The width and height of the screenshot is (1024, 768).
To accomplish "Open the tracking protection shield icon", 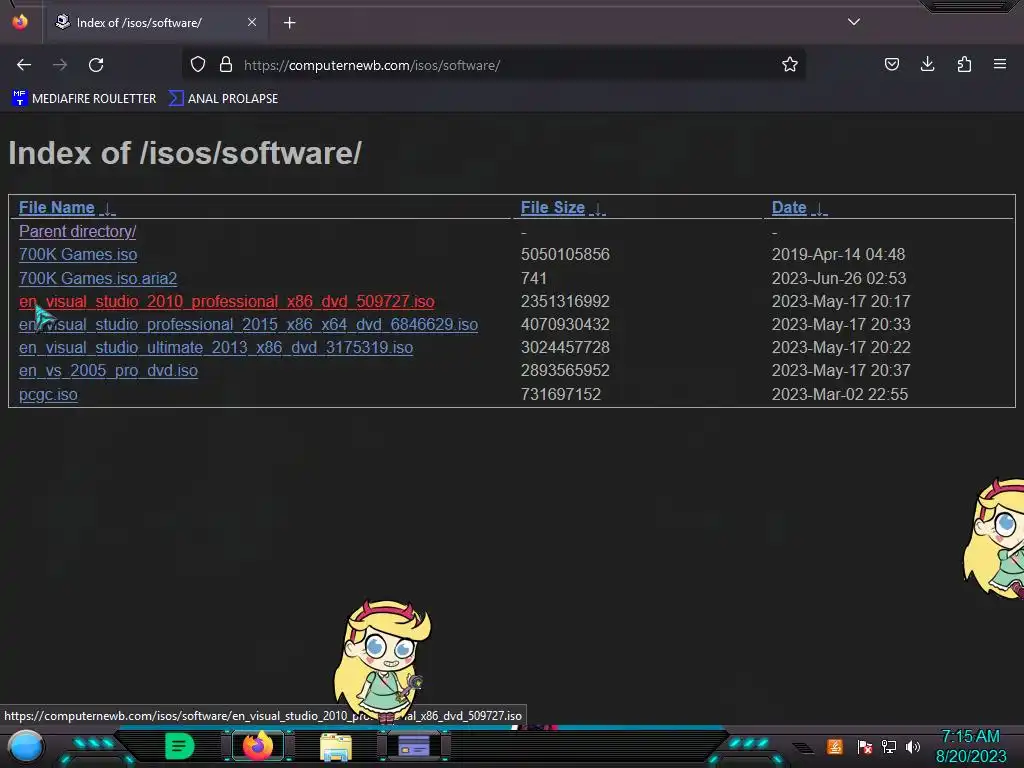I will (198, 65).
